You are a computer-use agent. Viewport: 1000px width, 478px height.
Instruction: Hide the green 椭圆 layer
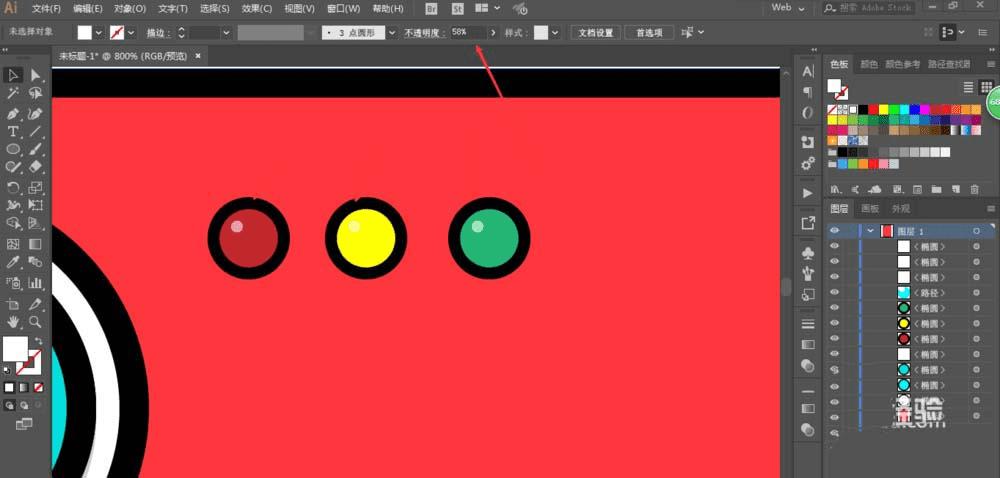834,308
